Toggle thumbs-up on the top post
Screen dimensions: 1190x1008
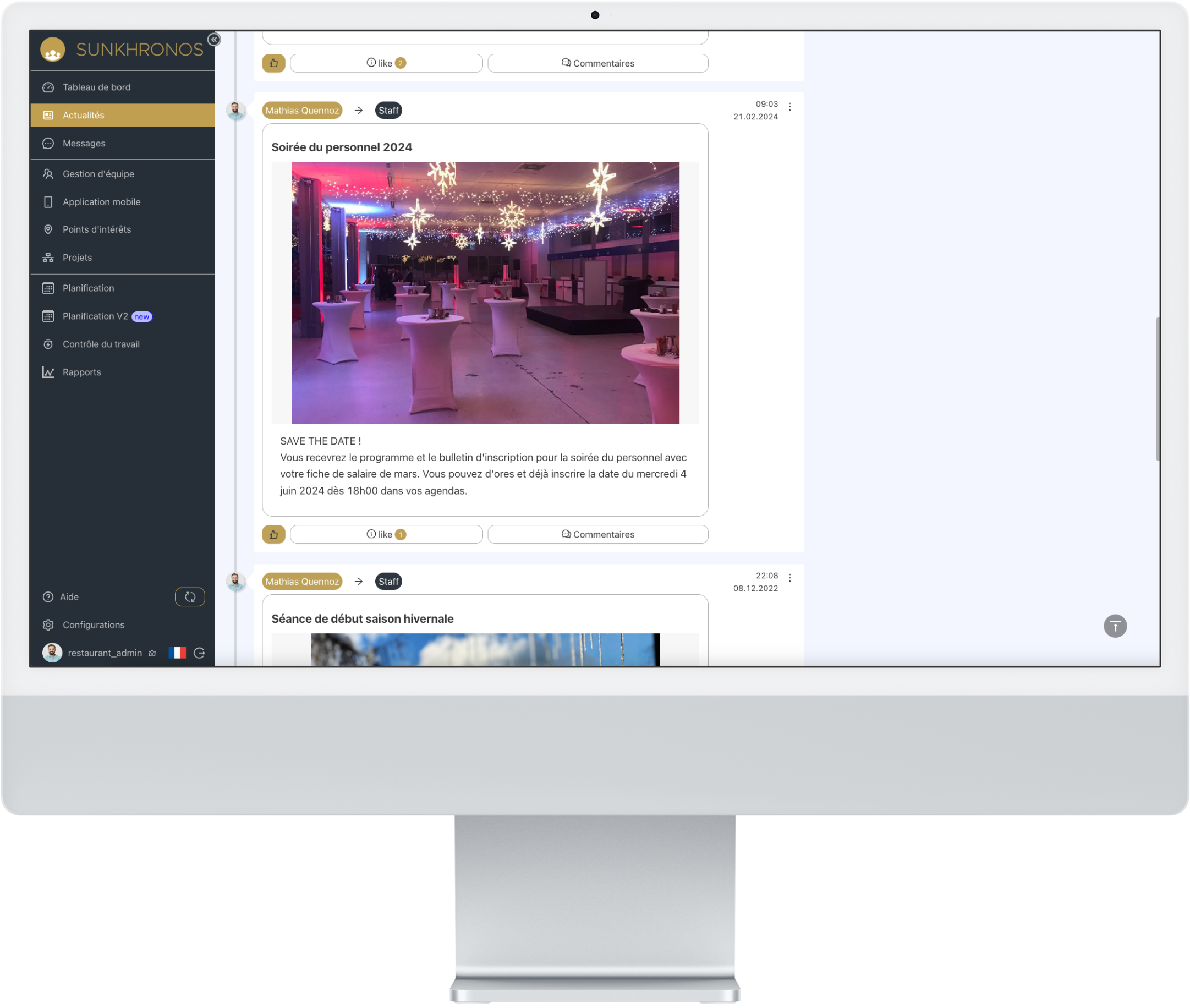pos(273,63)
